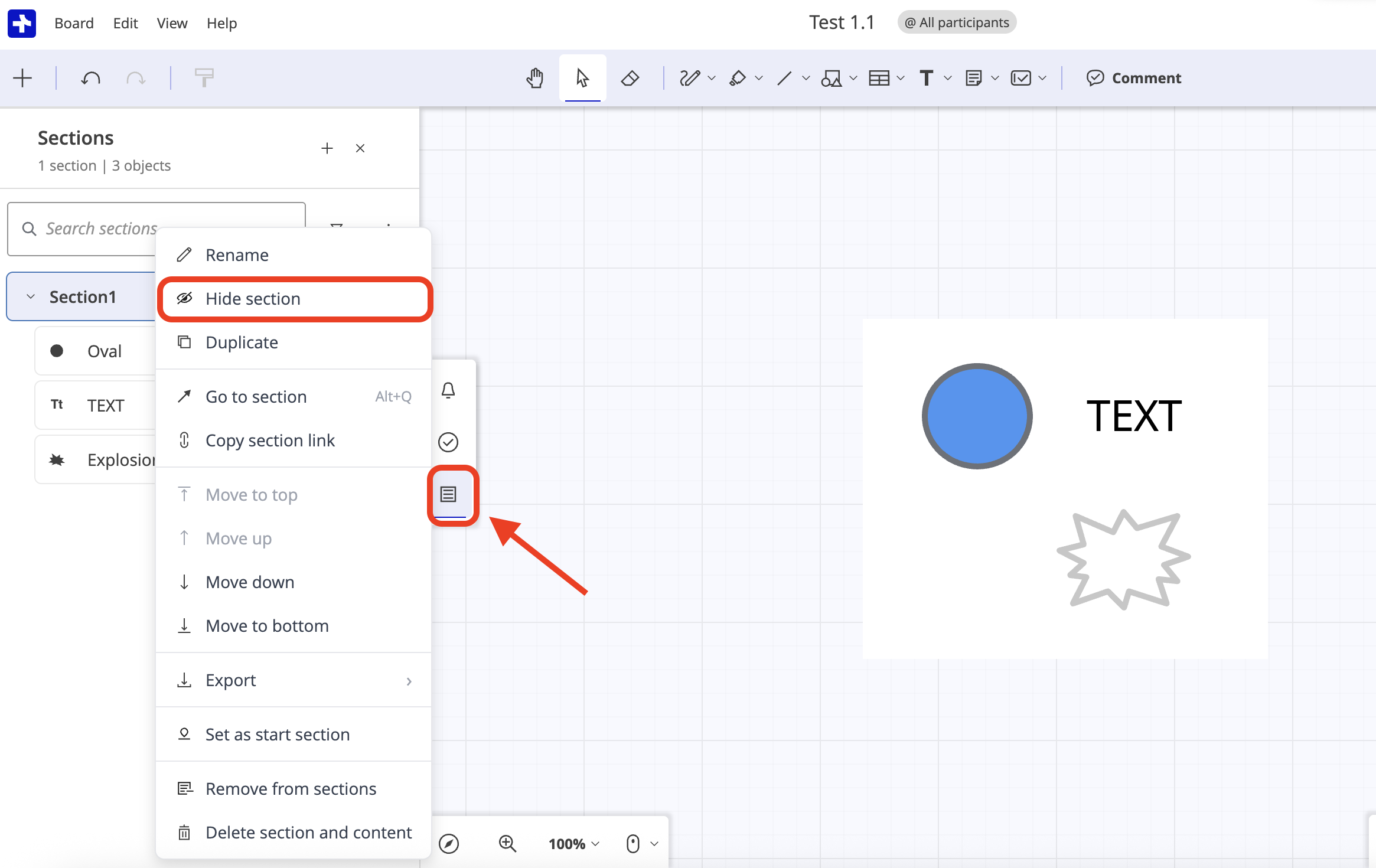The width and height of the screenshot is (1376, 868).
Task: Click the checkmark circle icon in side strip
Action: (448, 442)
